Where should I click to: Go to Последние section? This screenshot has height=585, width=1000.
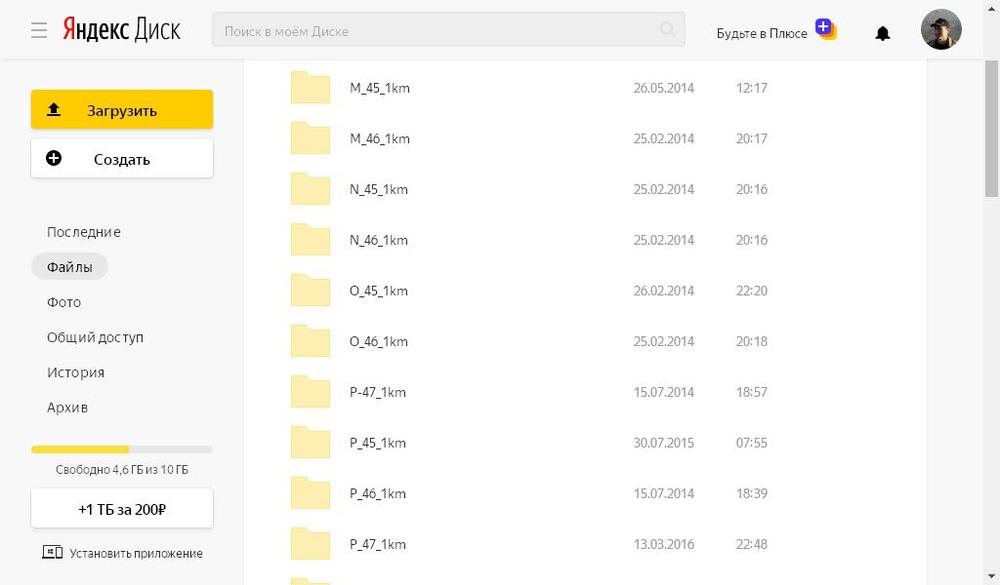83,232
